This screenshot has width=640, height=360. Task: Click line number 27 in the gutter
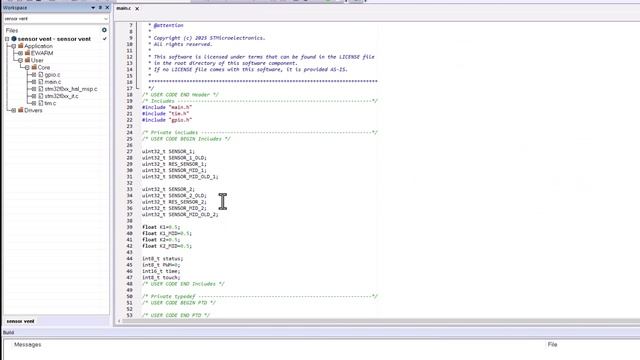[x=129, y=151]
